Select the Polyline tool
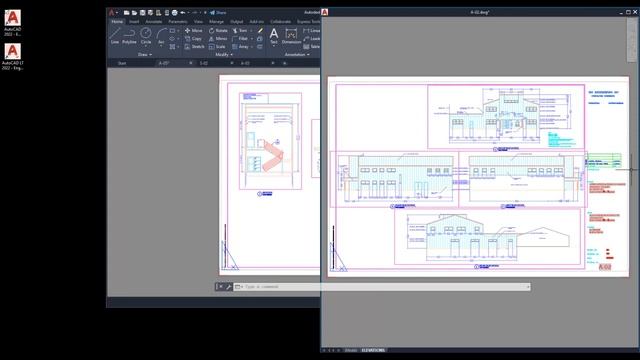 (129, 36)
